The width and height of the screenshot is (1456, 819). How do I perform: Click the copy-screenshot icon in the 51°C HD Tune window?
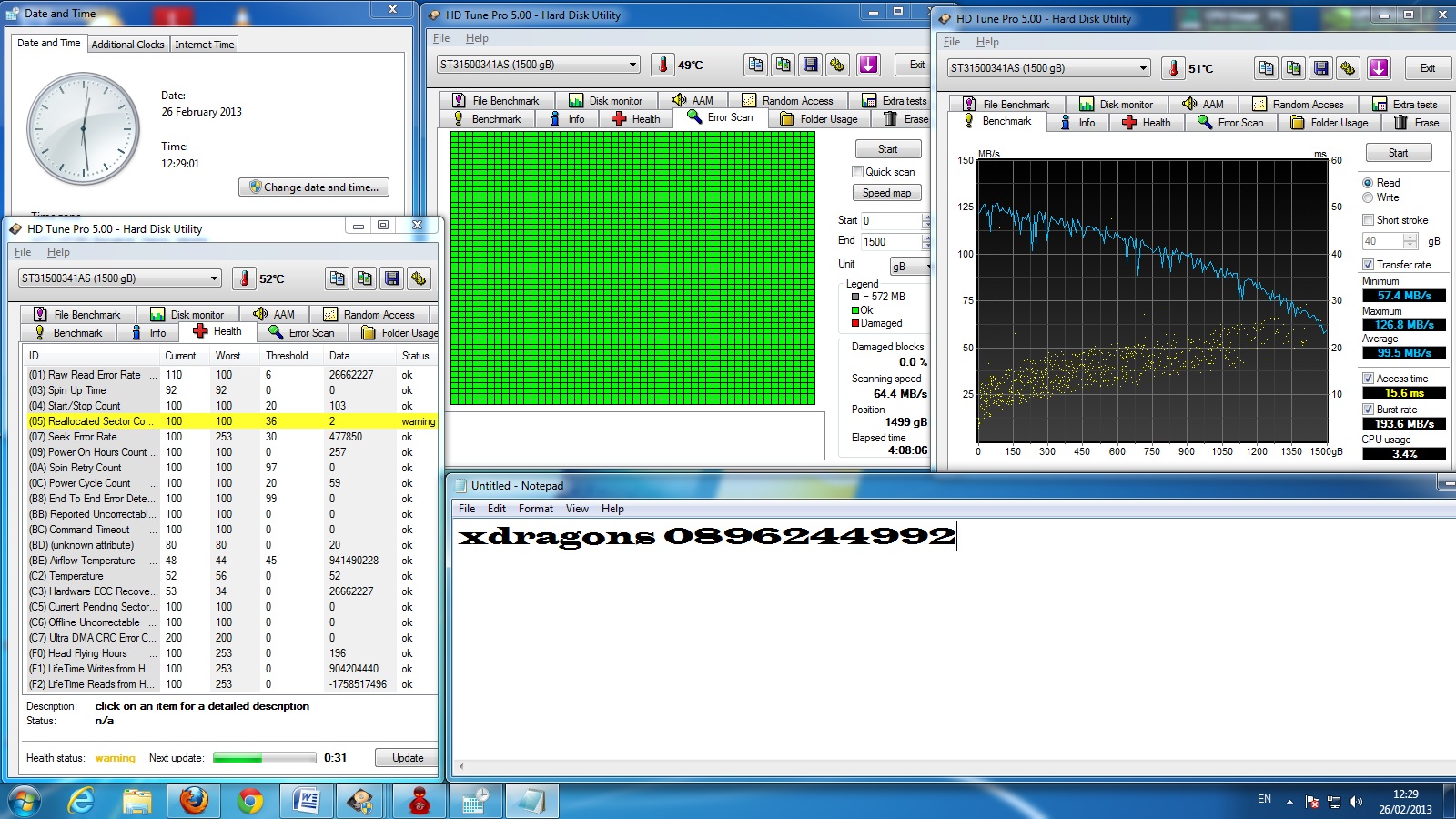click(x=1294, y=68)
